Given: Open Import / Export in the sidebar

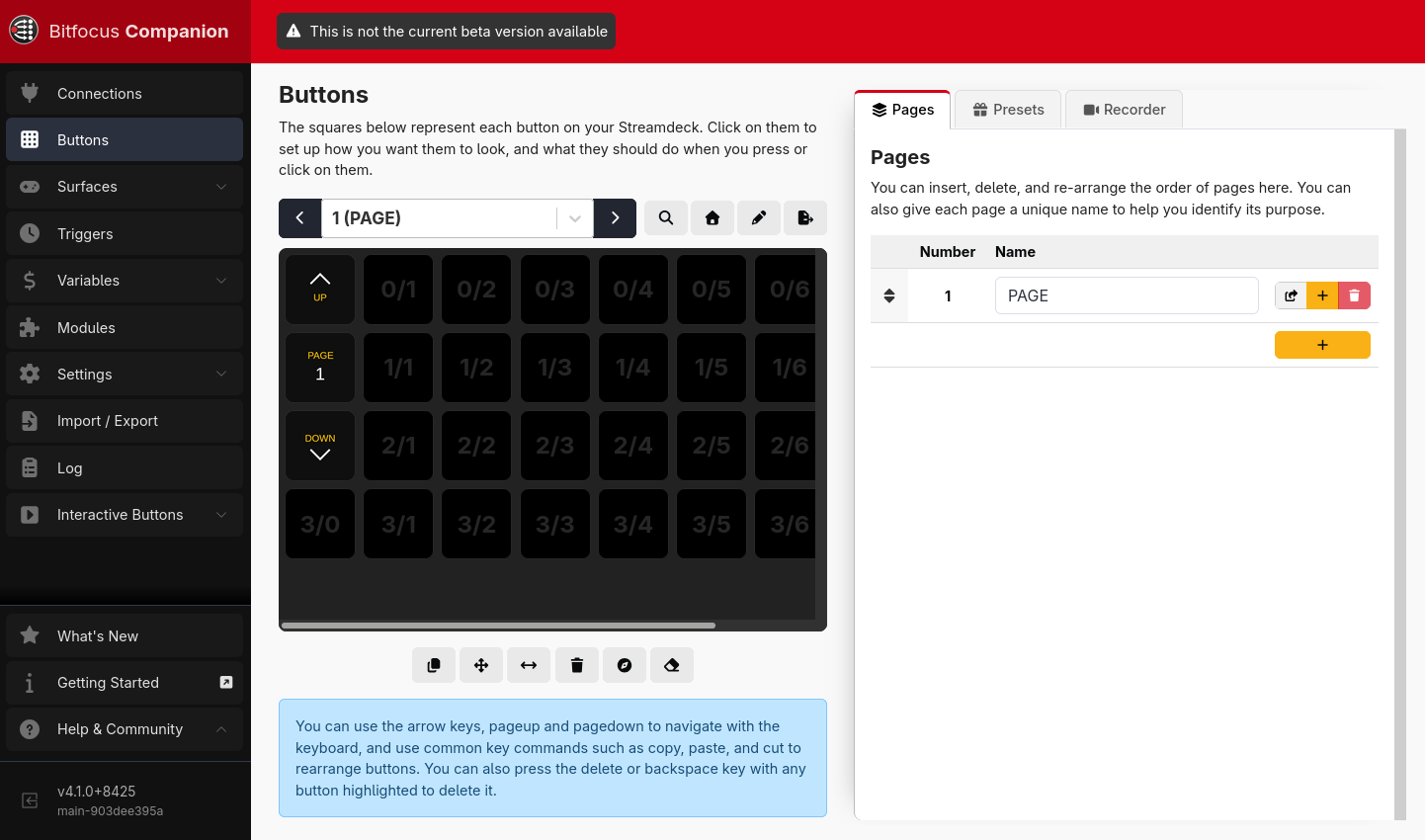Looking at the screenshot, I should [125, 421].
